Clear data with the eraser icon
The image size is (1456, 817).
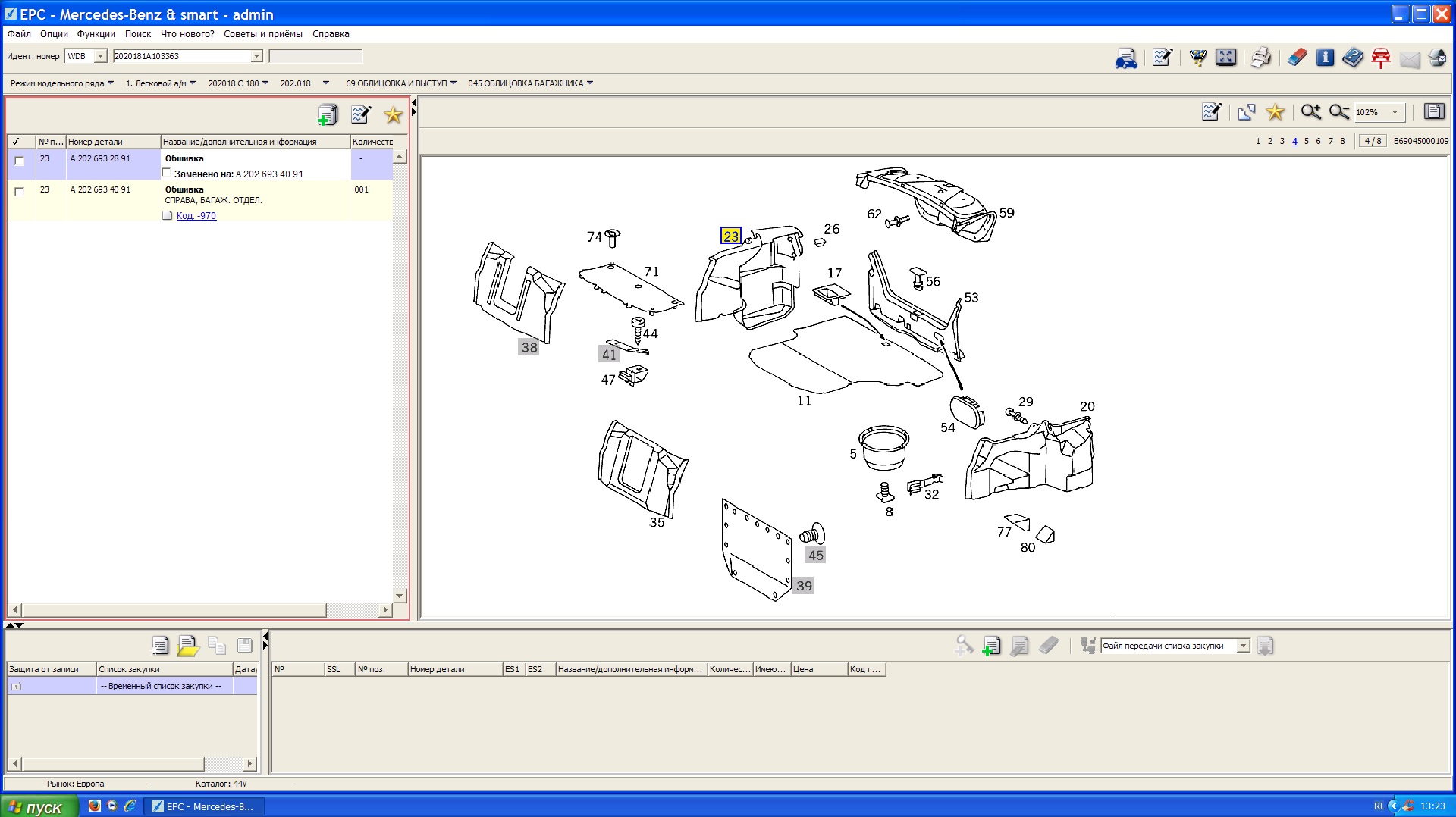[1297, 58]
